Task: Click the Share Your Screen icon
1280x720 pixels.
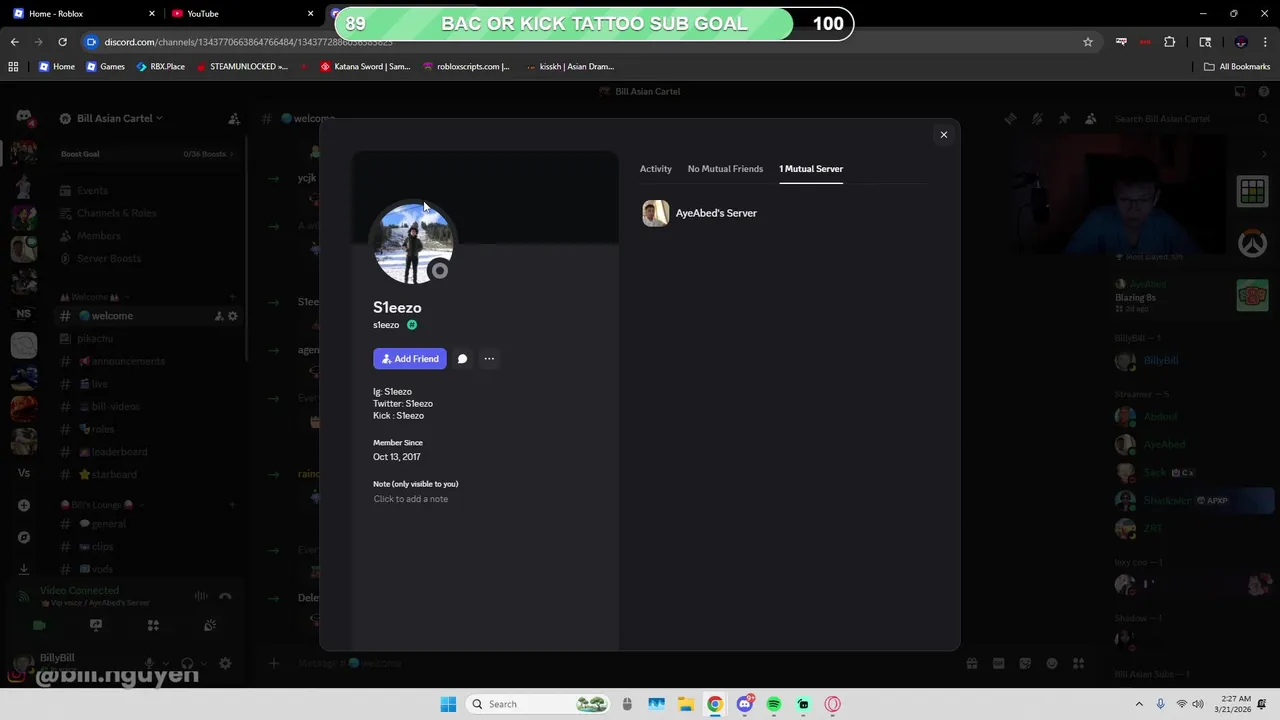Action: coord(96,626)
